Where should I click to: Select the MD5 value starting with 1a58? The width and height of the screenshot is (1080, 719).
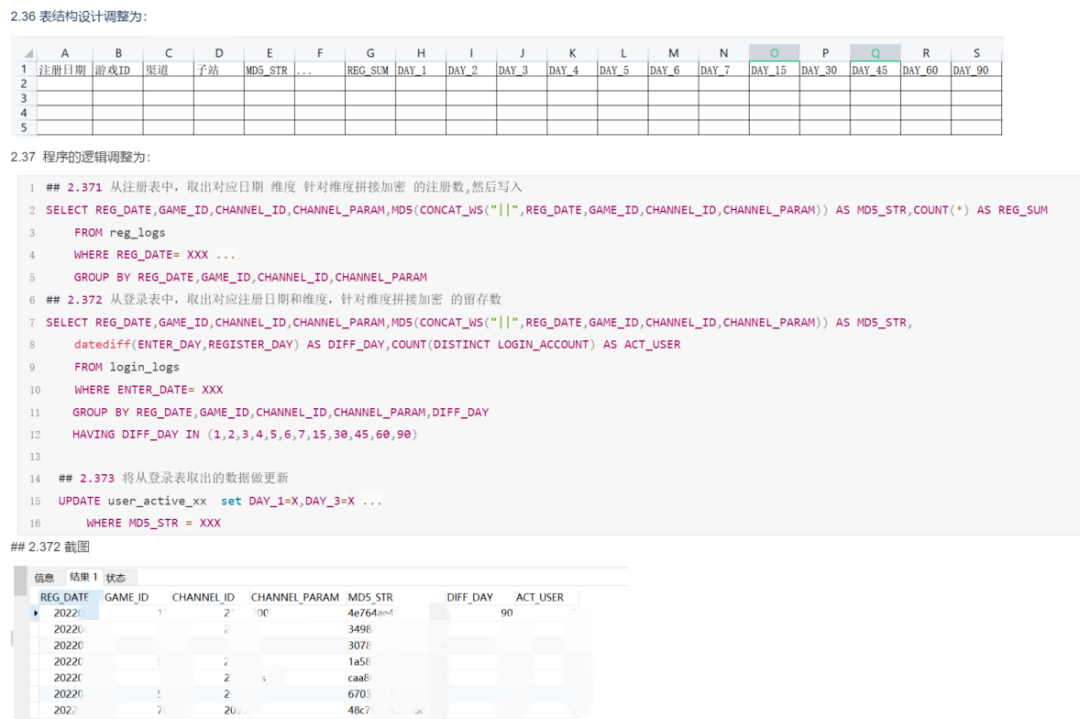359,661
